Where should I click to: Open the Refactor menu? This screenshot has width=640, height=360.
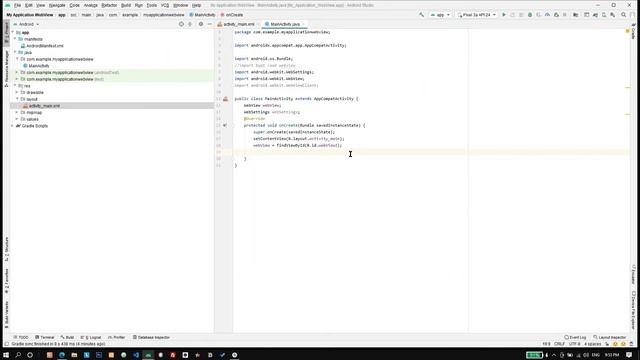109,5
